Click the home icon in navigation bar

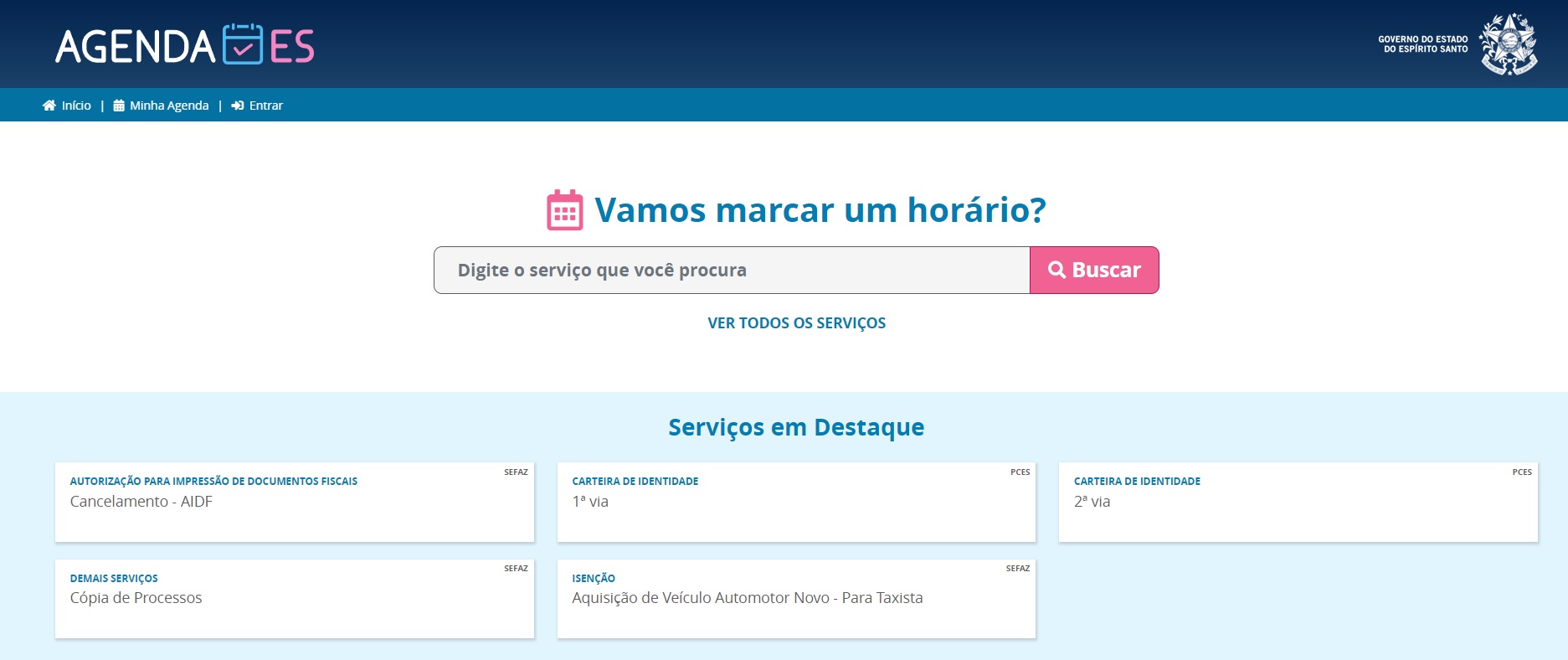49,106
